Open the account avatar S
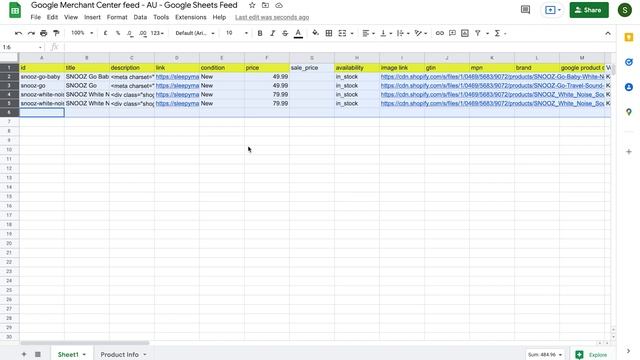 (x=624, y=10)
